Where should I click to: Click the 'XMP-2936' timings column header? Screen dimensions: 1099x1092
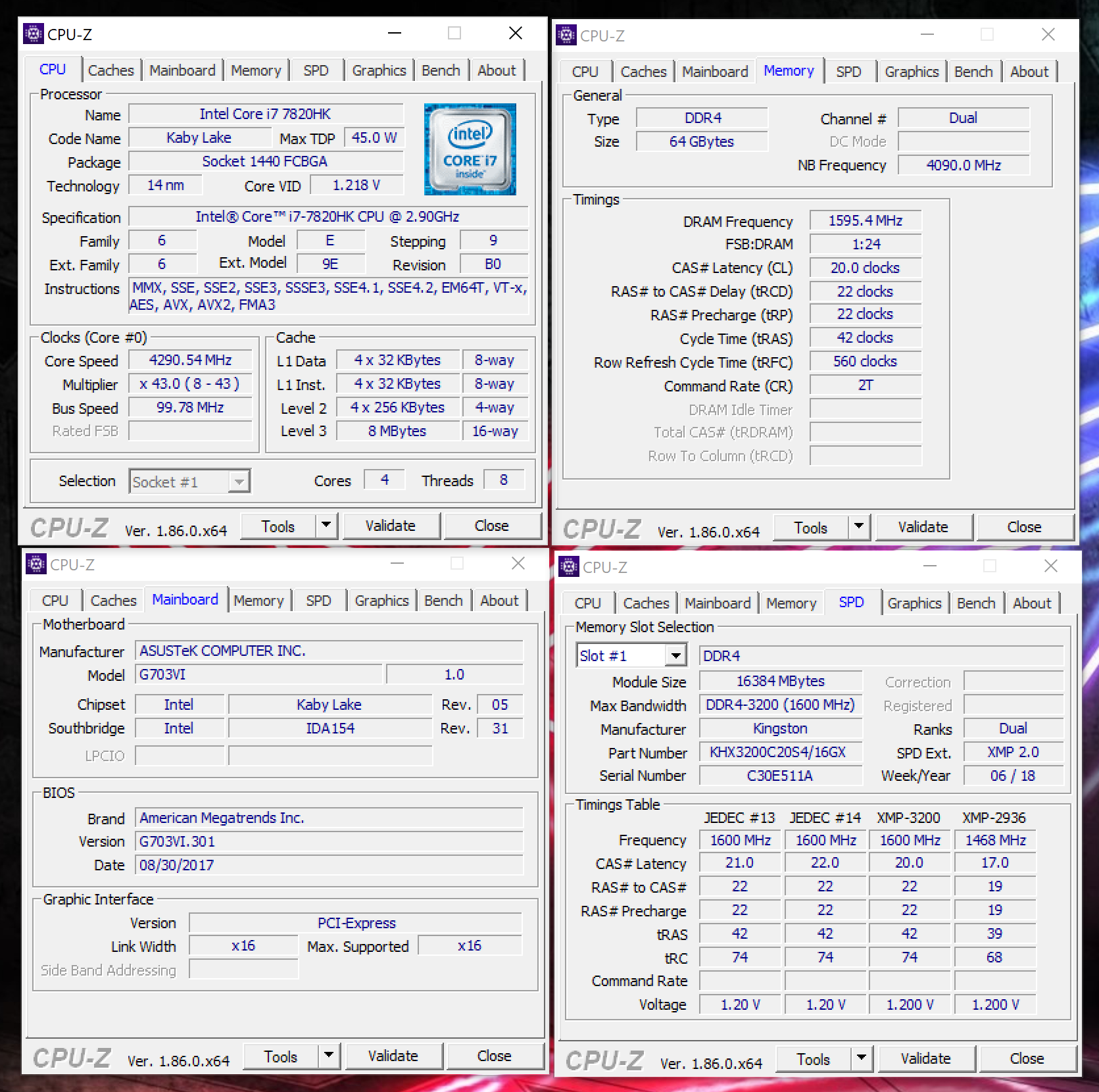coord(994,818)
